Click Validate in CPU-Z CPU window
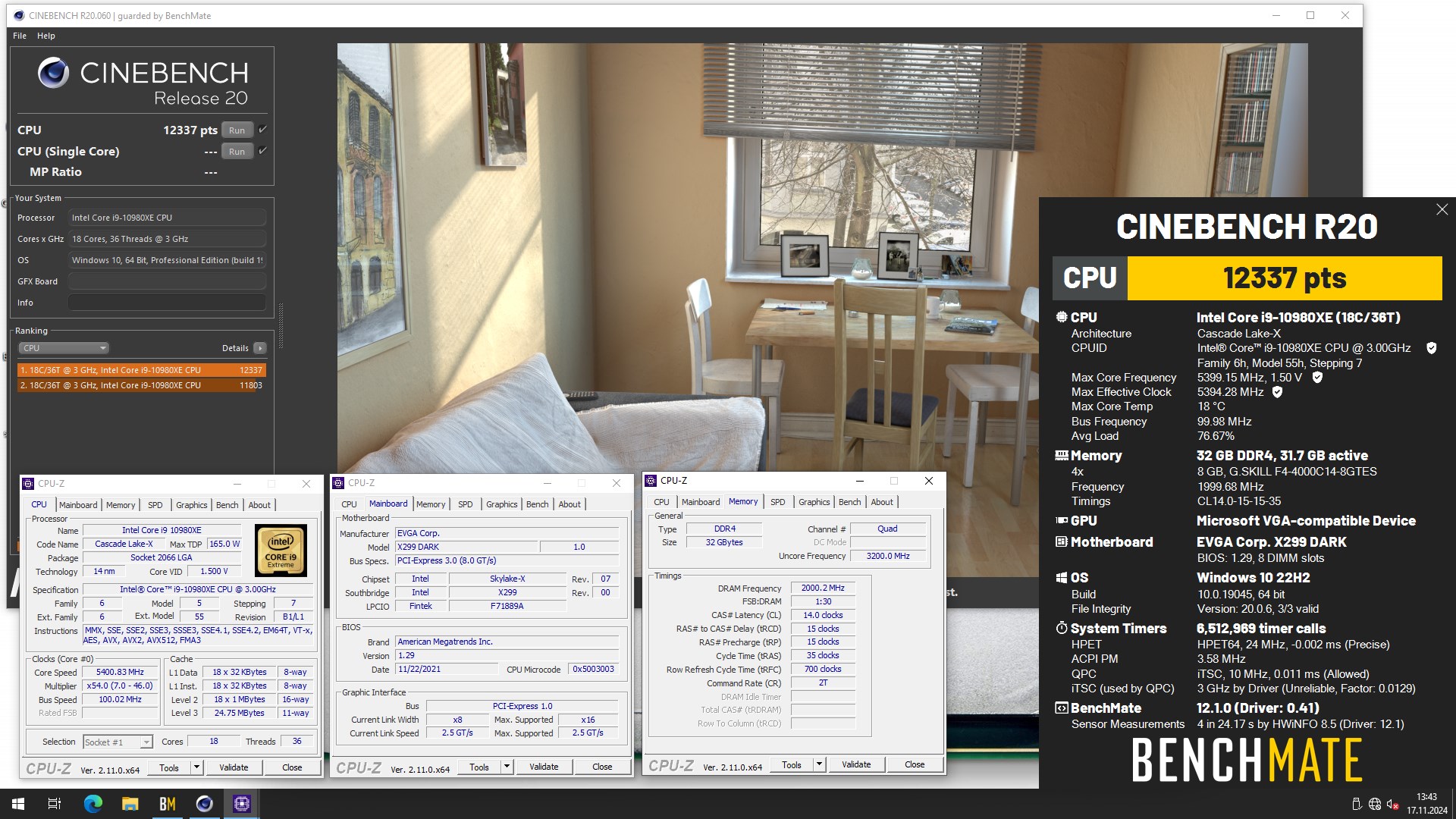The width and height of the screenshot is (1456, 819). (x=234, y=767)
